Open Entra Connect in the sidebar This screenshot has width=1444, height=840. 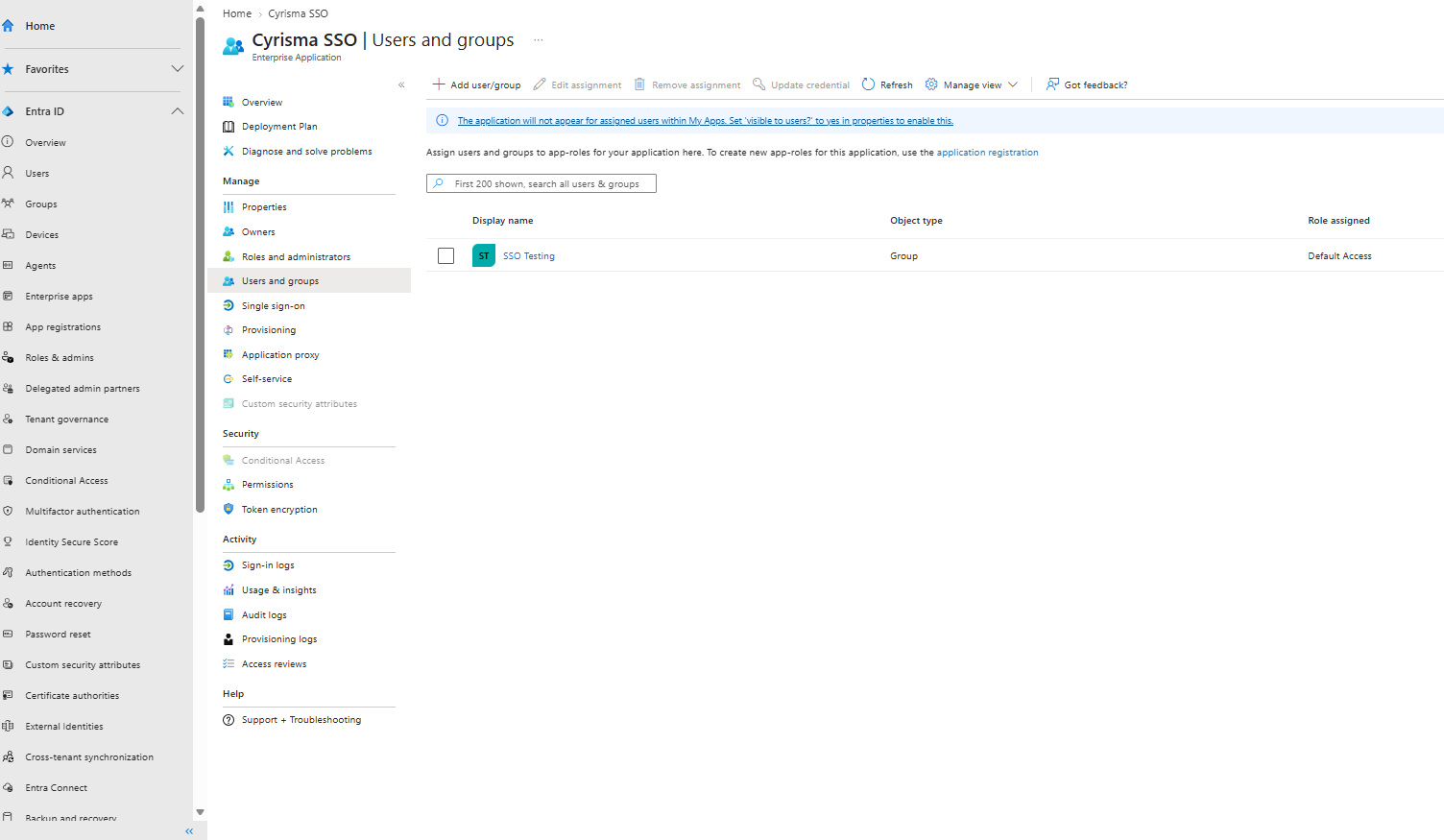[x=57, y=788]
